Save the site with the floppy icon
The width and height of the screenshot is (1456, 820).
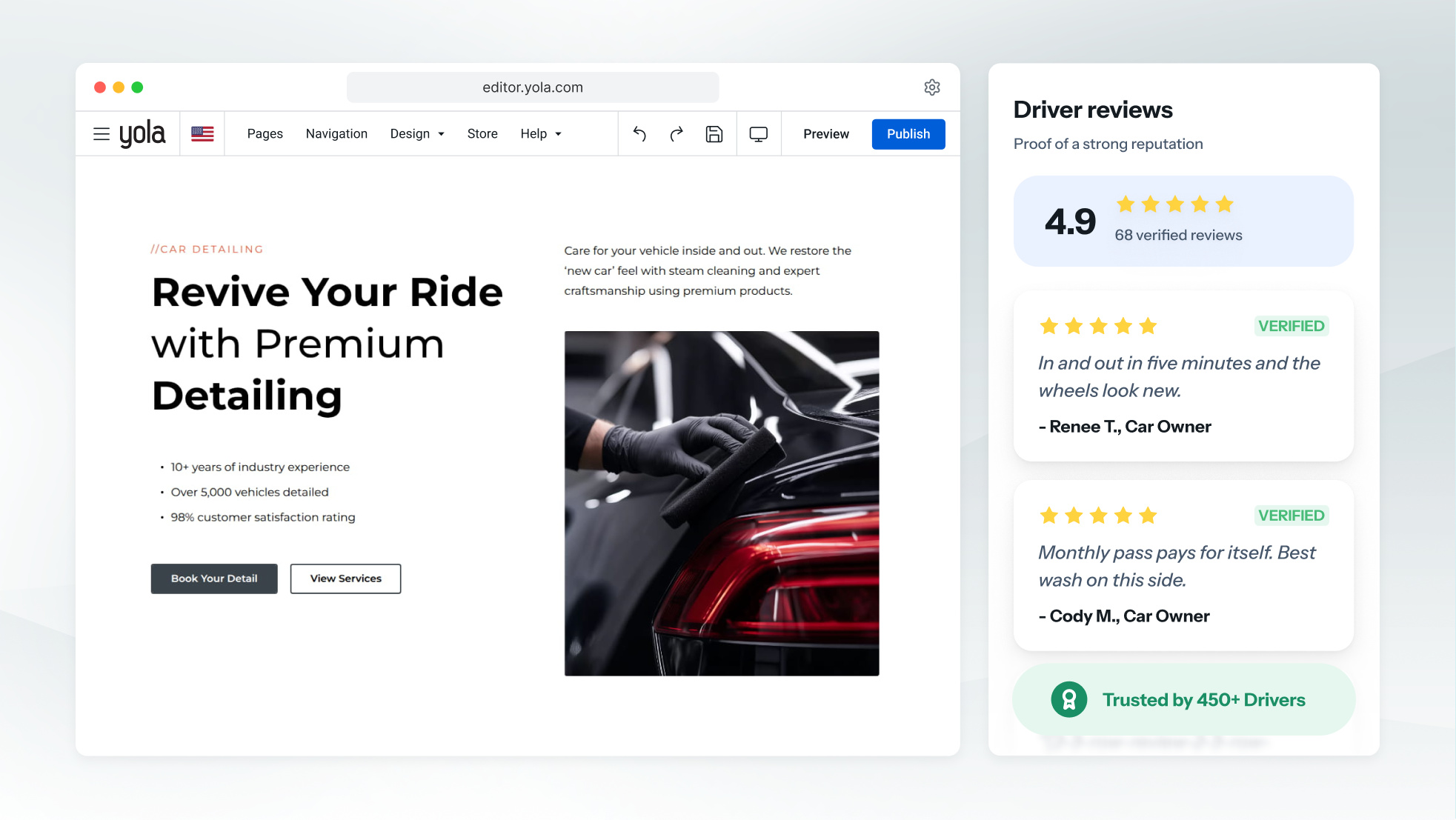click(714, 134)
